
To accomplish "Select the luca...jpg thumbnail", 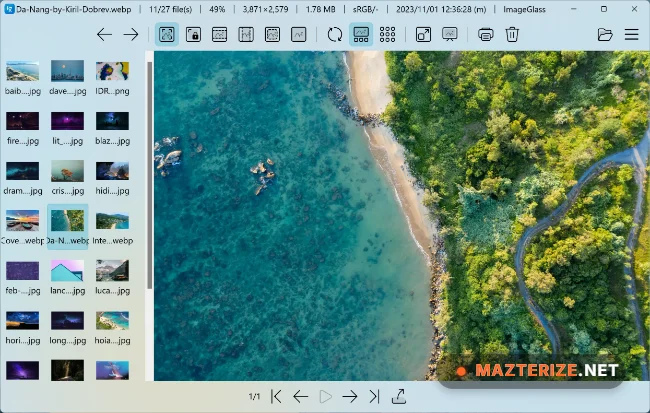I will click(112, 277).
